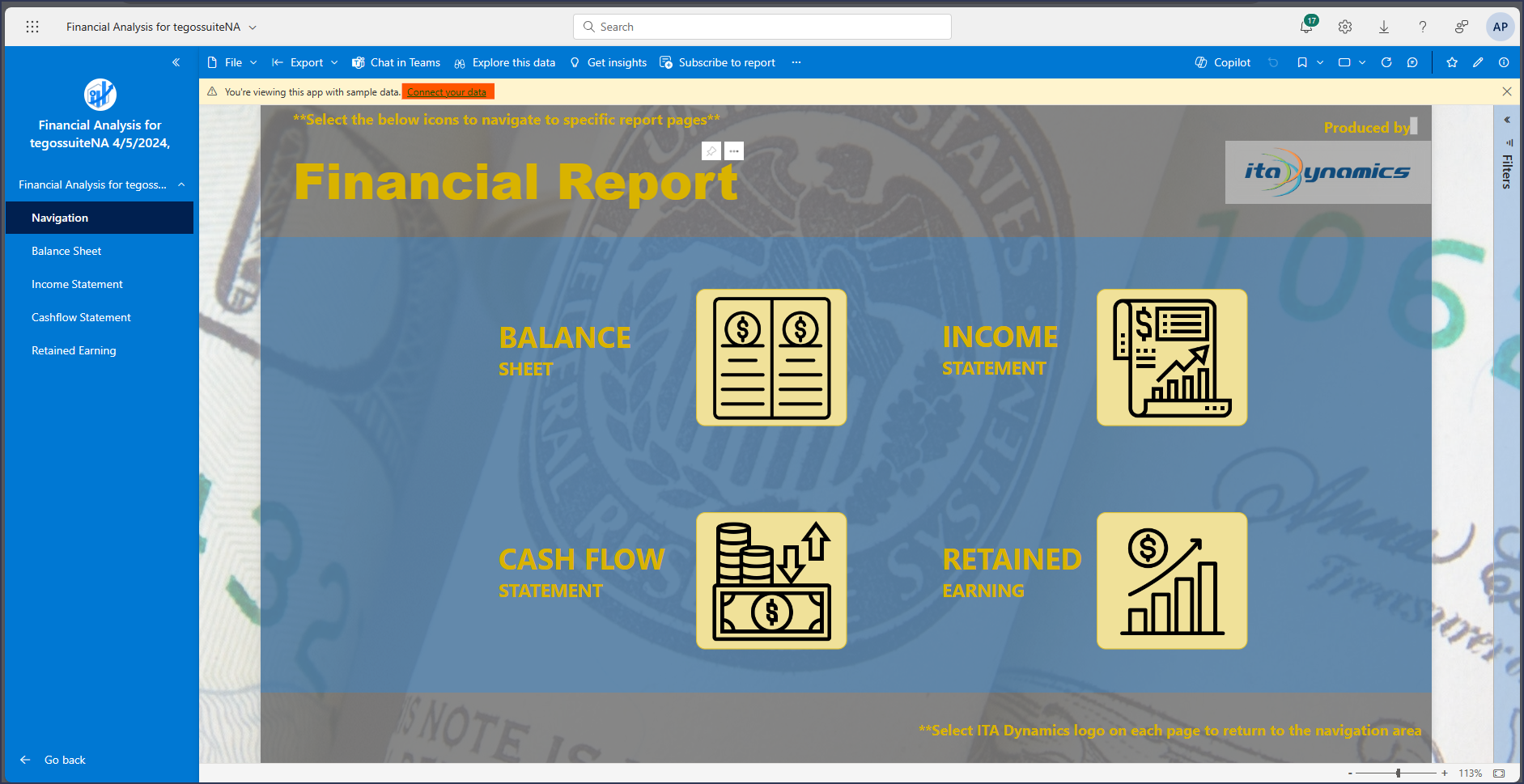Screen dimensions: 1524x784
Task: Click the zoom slider handle
Action: (x=1398, y=773)
